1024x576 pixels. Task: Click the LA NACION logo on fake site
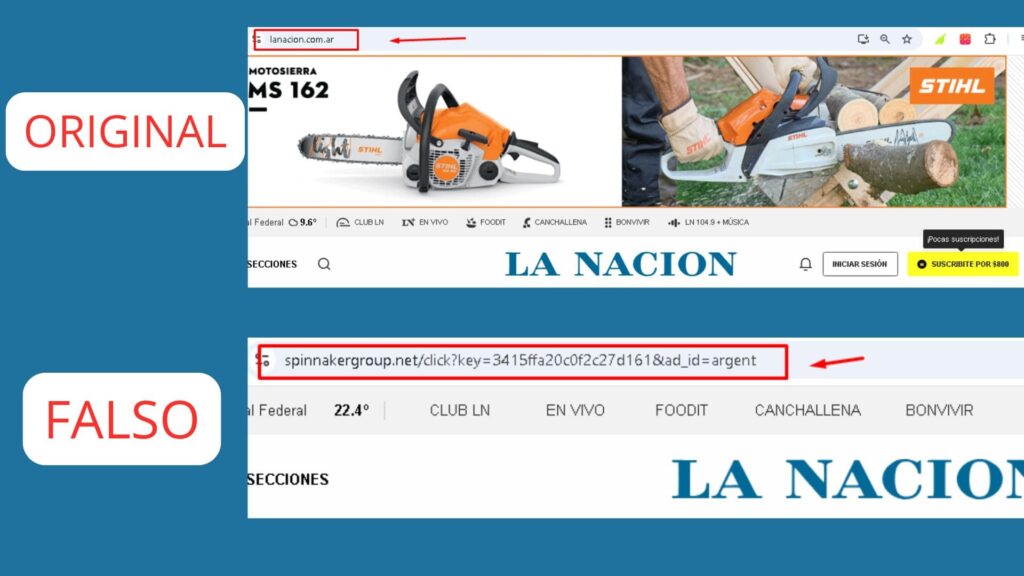tap(848, 479)
